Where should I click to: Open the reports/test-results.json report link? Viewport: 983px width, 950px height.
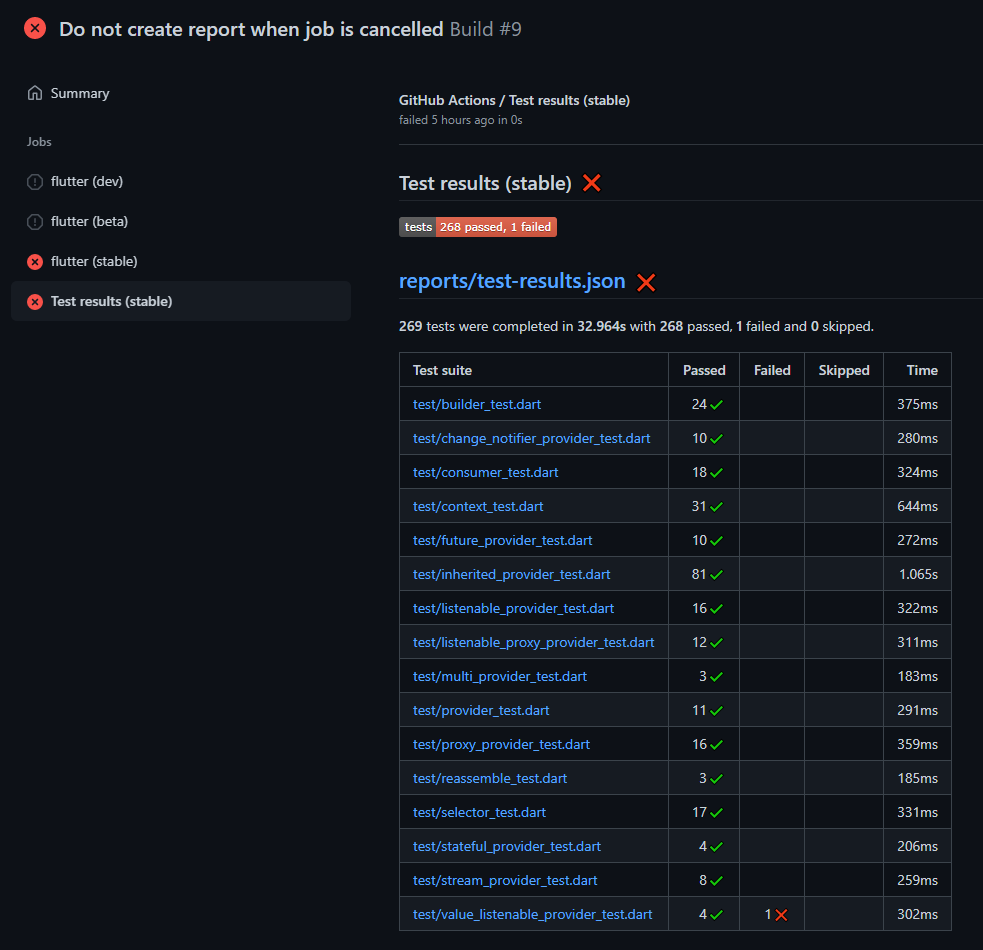click(x=512, y=281)
